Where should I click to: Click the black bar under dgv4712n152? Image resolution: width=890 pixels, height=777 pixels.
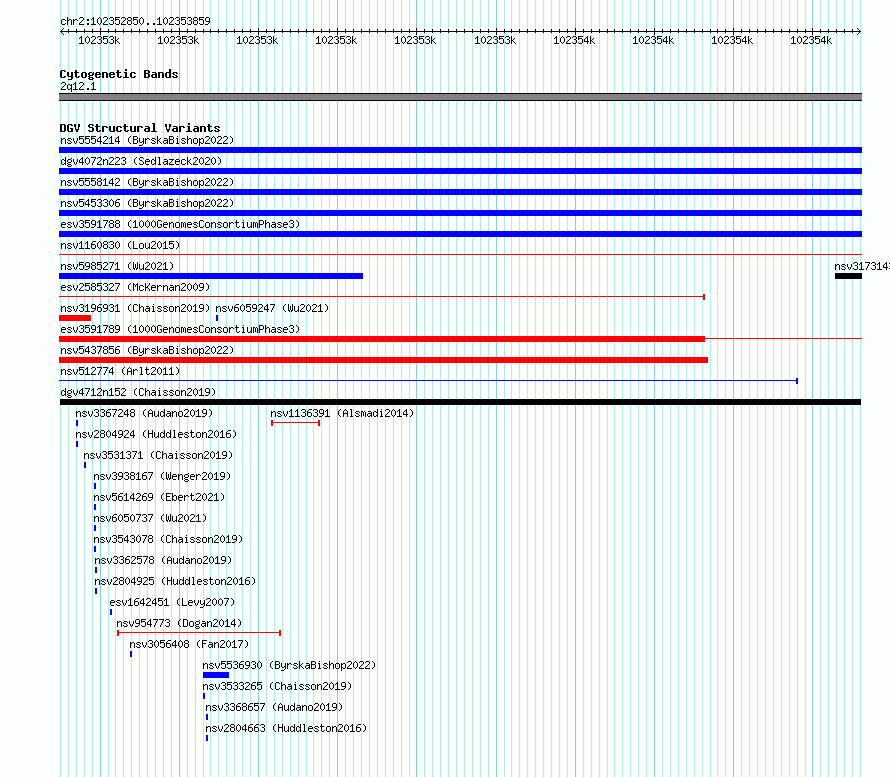coord(460,402)
